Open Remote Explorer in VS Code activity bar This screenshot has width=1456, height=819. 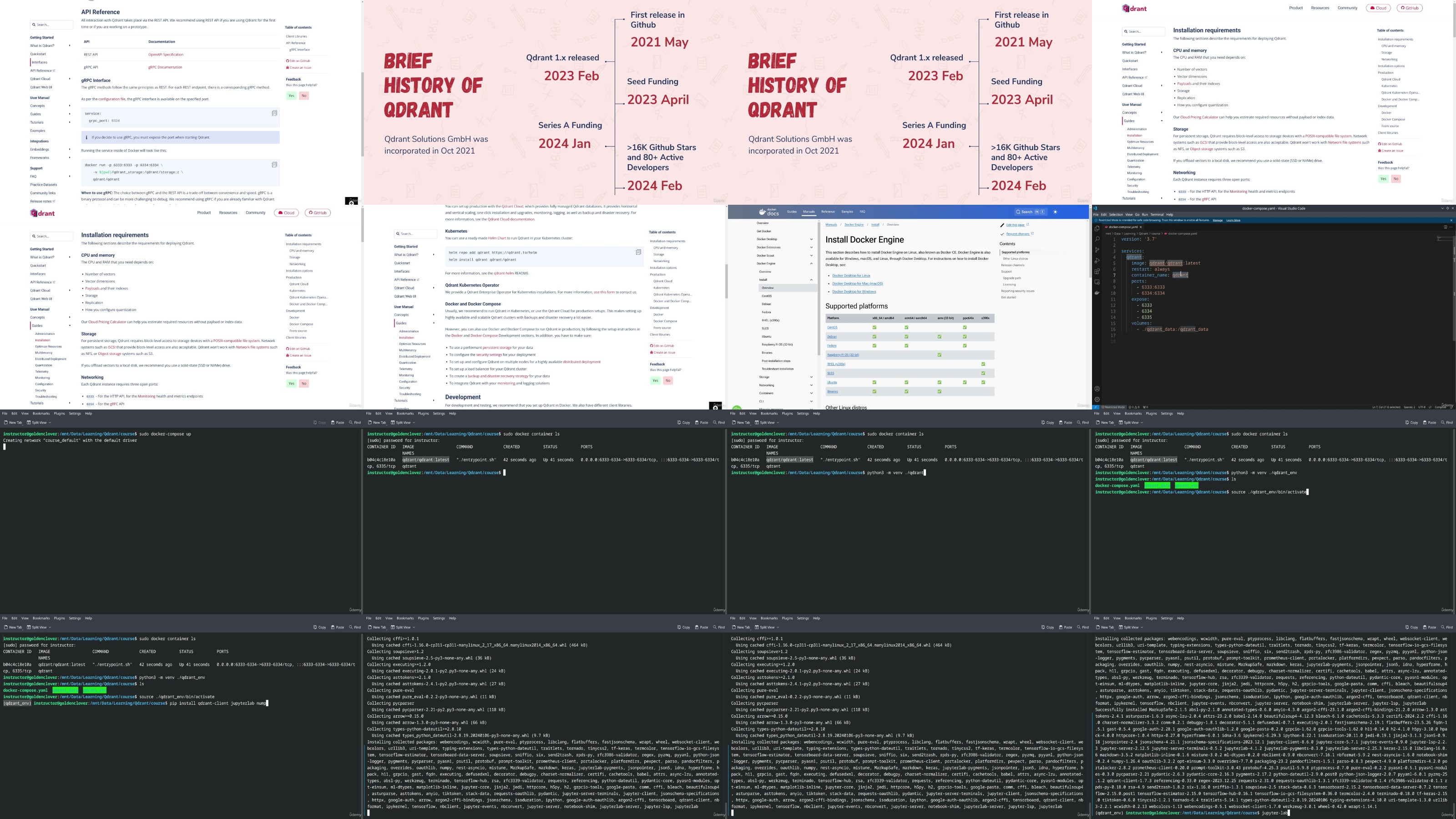tap(1097, 282)
